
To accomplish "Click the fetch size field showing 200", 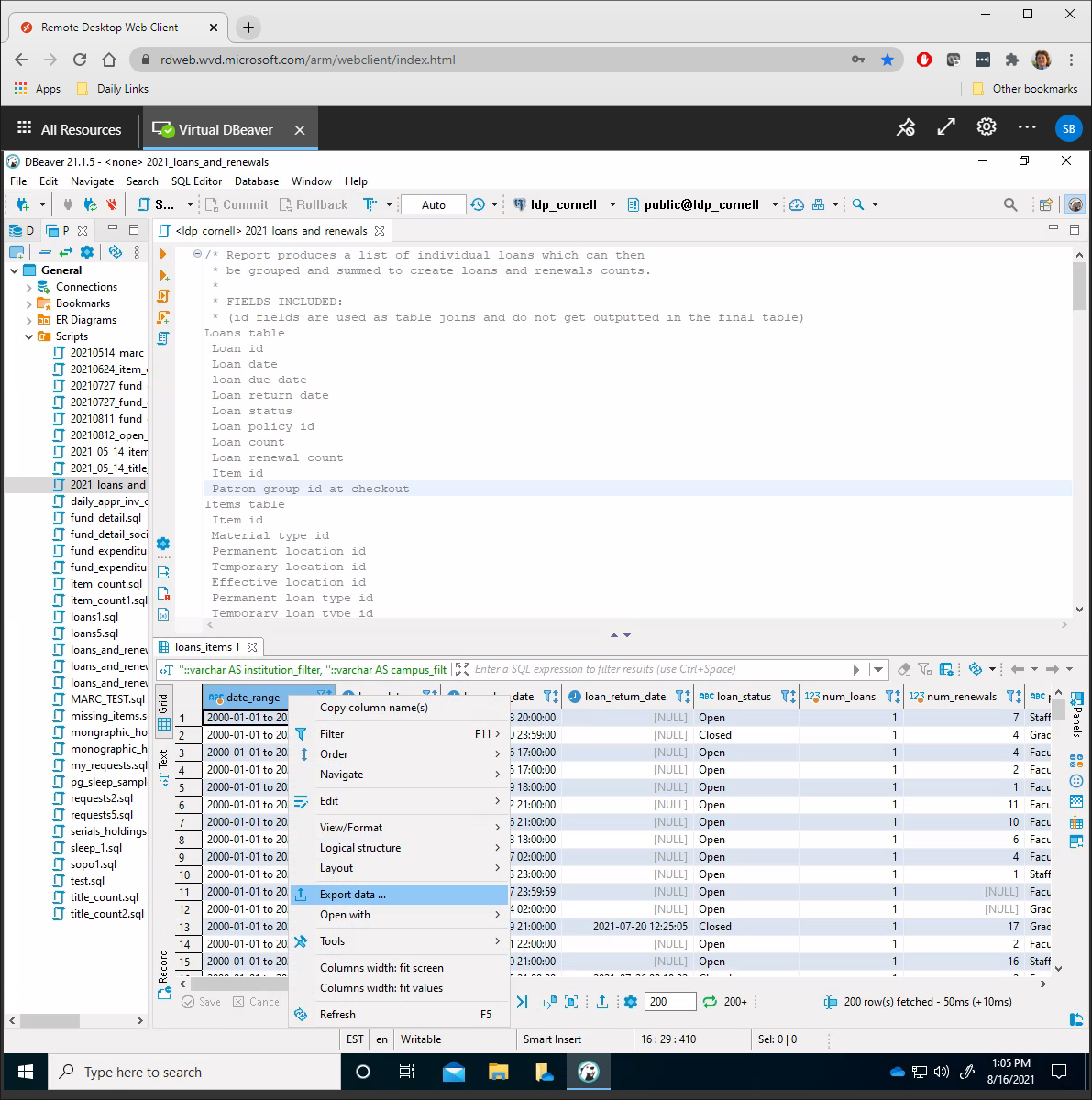I will (x=669, y=1002).
